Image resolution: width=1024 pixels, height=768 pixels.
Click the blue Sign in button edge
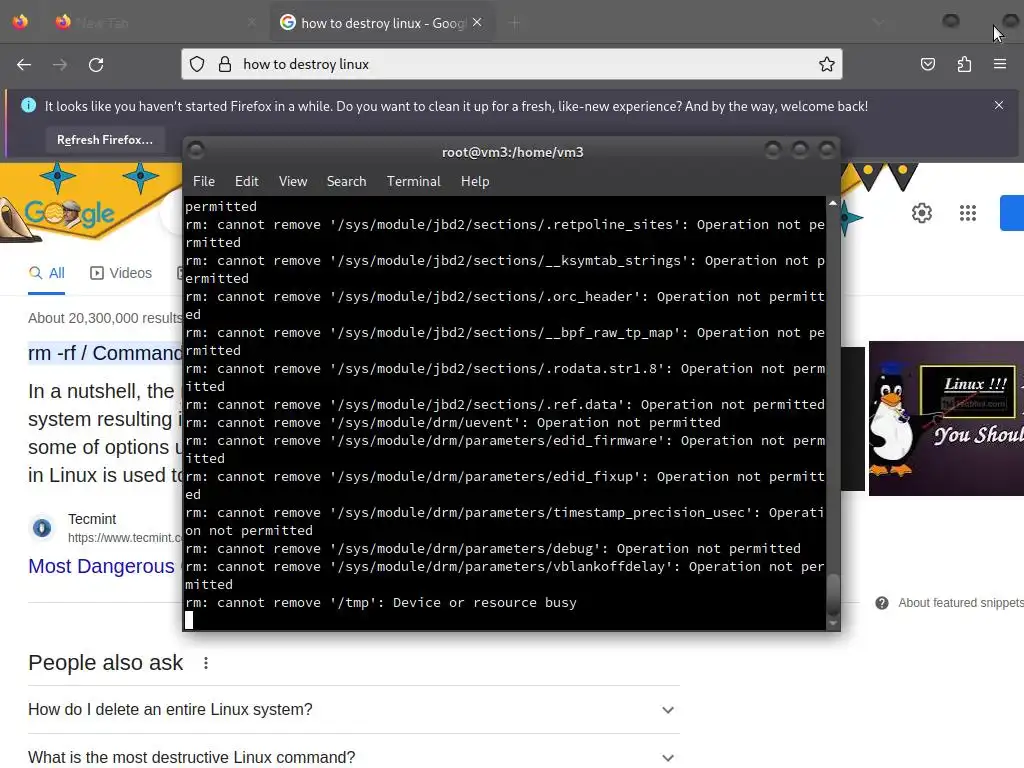click(1012, 213)
